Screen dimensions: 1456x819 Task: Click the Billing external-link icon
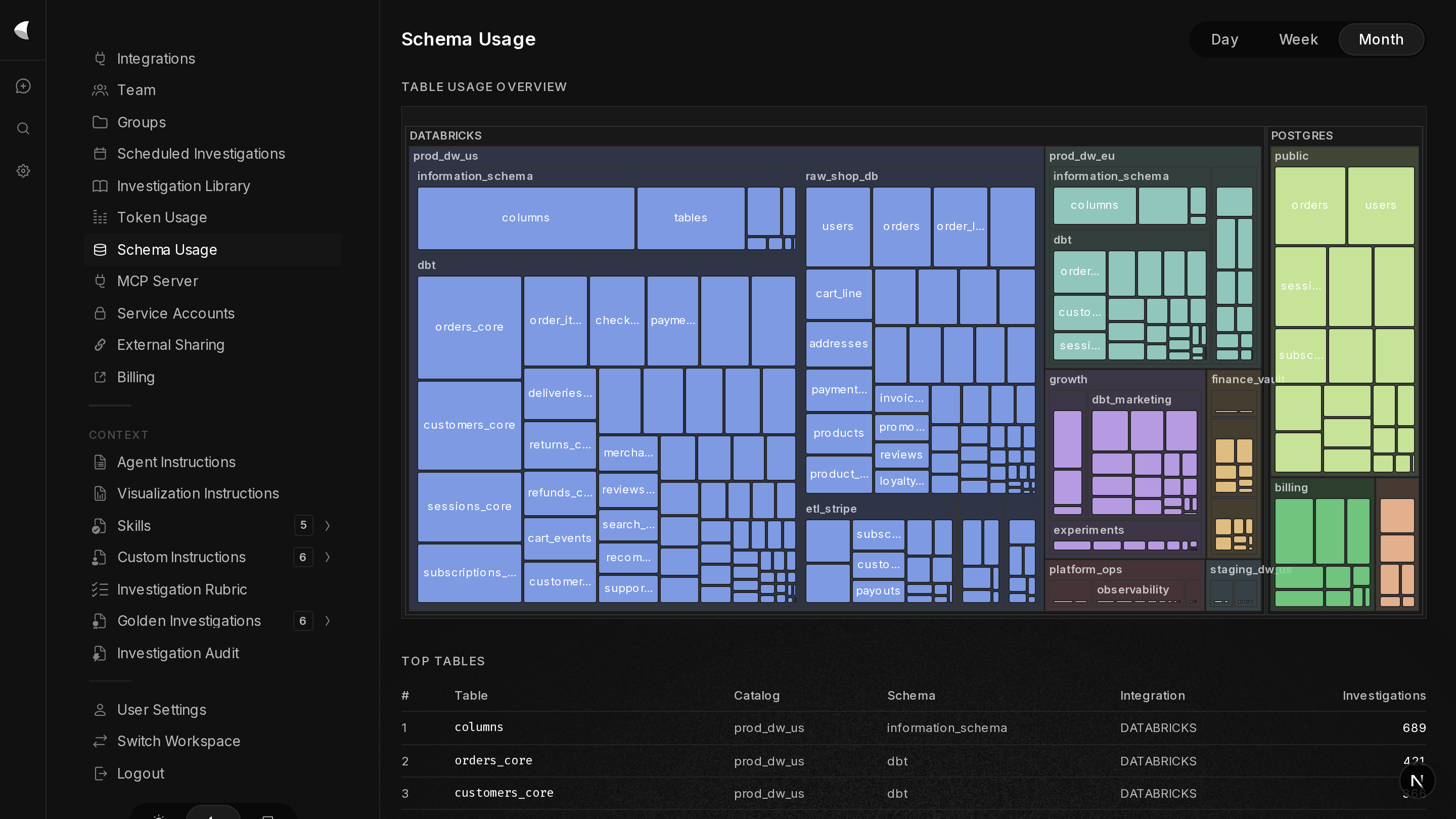tap(100, 377)
